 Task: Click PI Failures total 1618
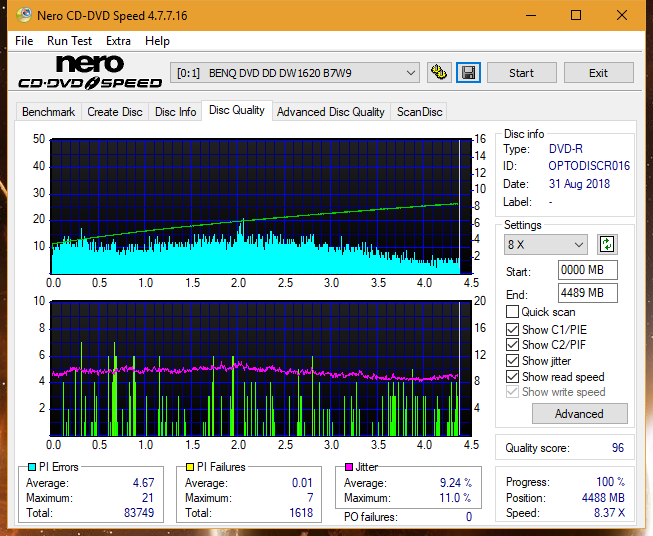[301, 512]
